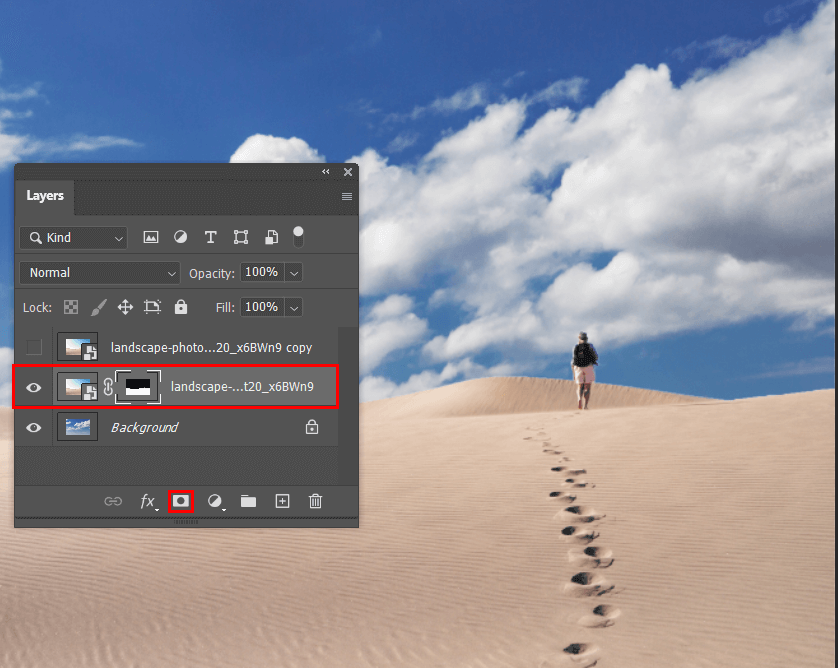838x668 pixels.
Task: Click the Lock all padlock icon
Action: [x=181, y=307]
